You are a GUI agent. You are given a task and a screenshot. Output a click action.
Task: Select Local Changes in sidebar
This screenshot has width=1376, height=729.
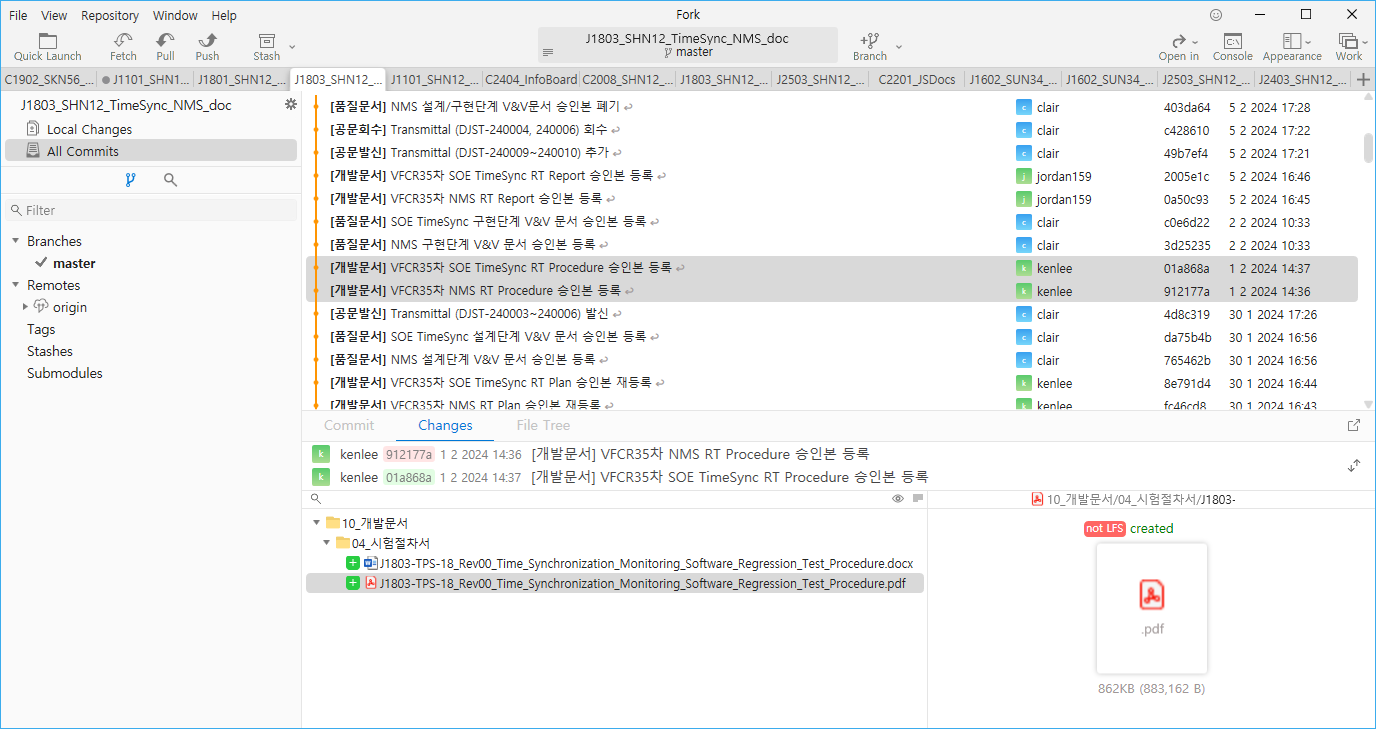point(89,129)
